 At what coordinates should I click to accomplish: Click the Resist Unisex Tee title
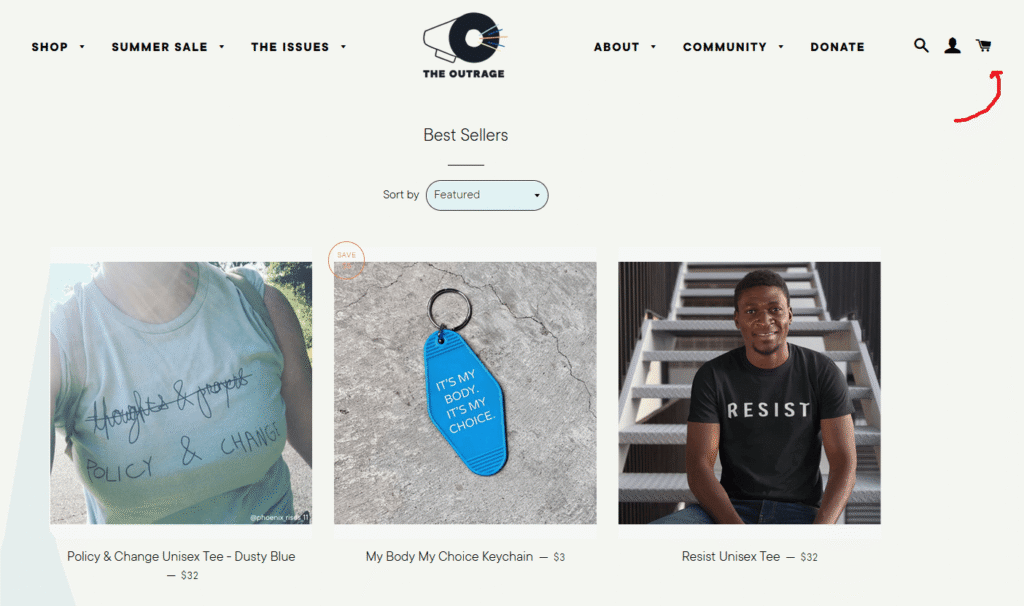[x=730, y=556]
